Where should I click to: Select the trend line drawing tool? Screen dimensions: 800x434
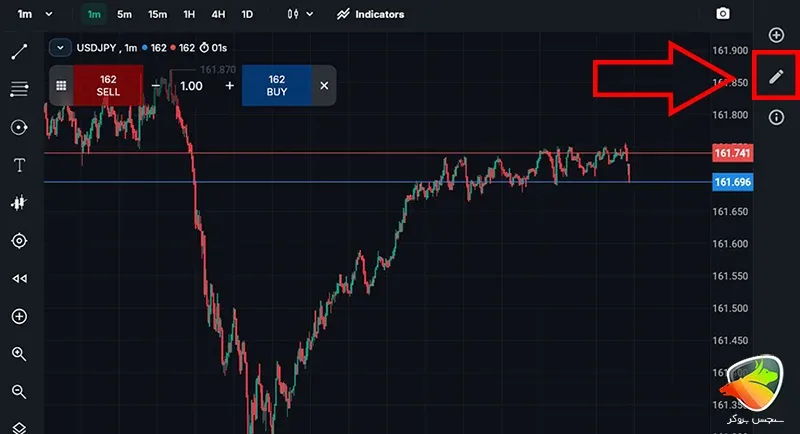point(19,52)
